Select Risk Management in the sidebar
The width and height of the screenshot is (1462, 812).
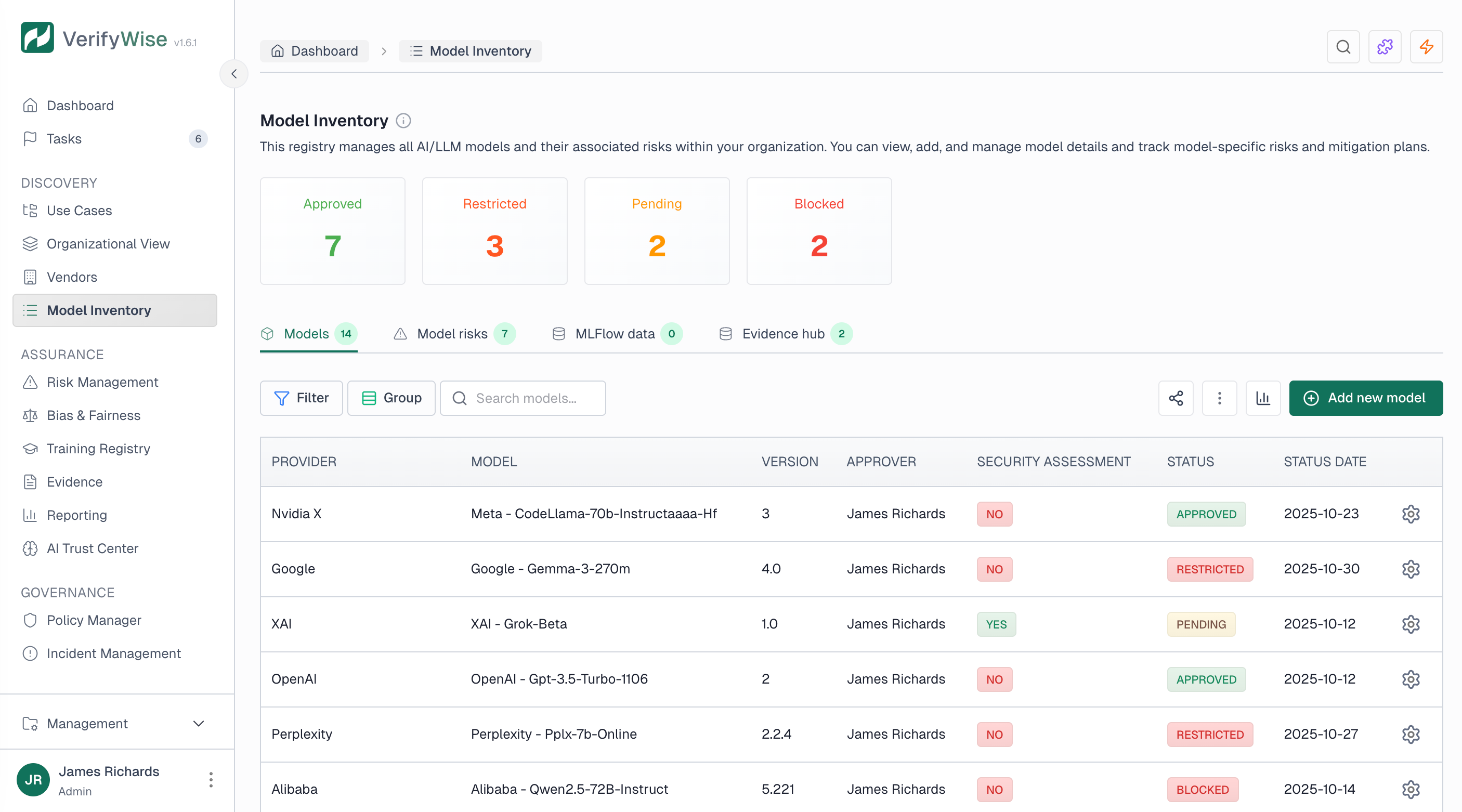coord(102,382)
